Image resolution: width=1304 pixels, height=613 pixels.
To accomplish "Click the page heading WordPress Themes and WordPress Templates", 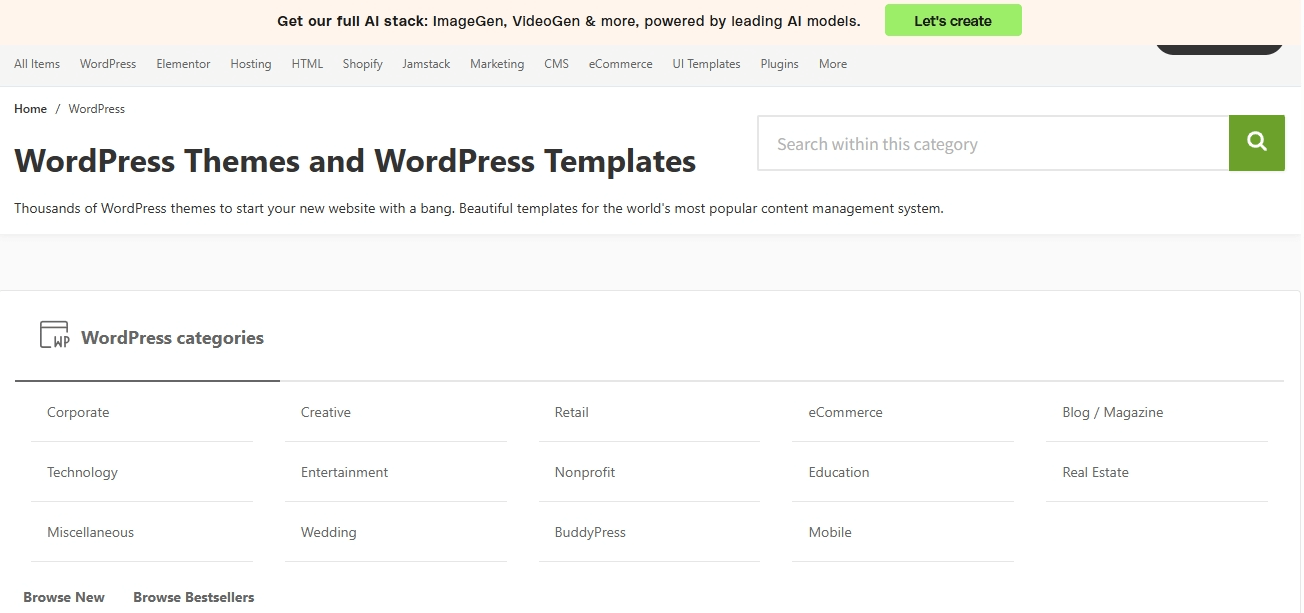I will (x=355, y=161).
